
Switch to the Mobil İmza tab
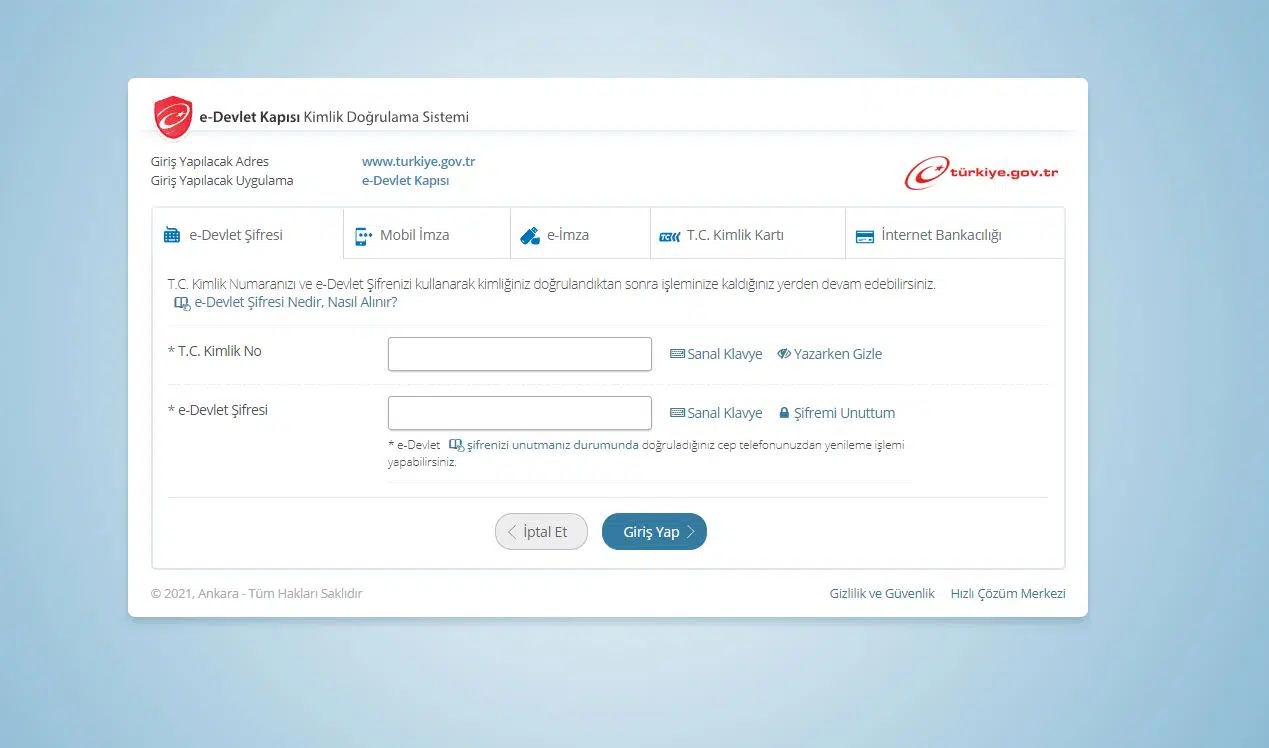(427, 235)
